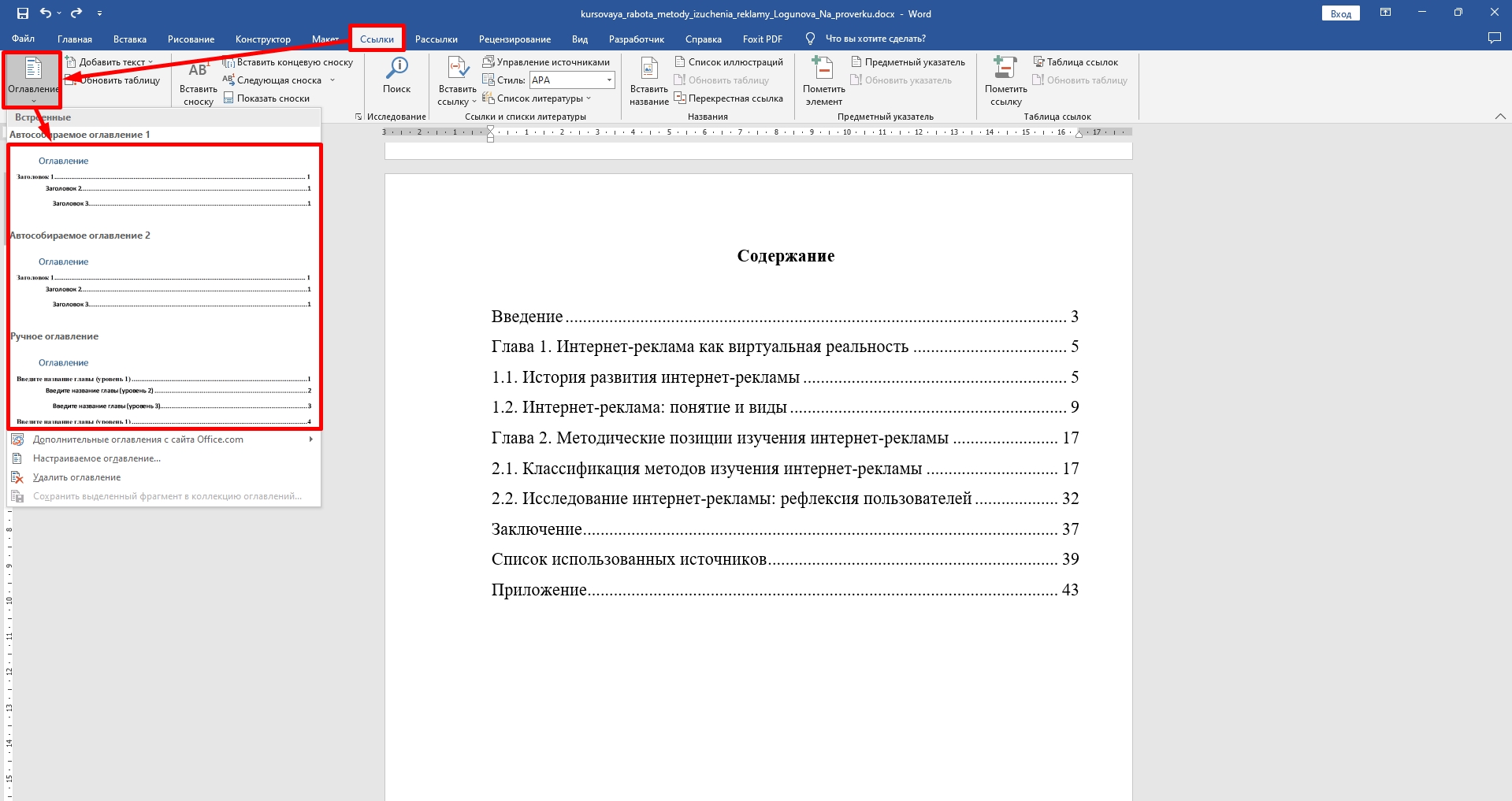
Task: Click Таблица ссылок
Action: (1075, 62)
